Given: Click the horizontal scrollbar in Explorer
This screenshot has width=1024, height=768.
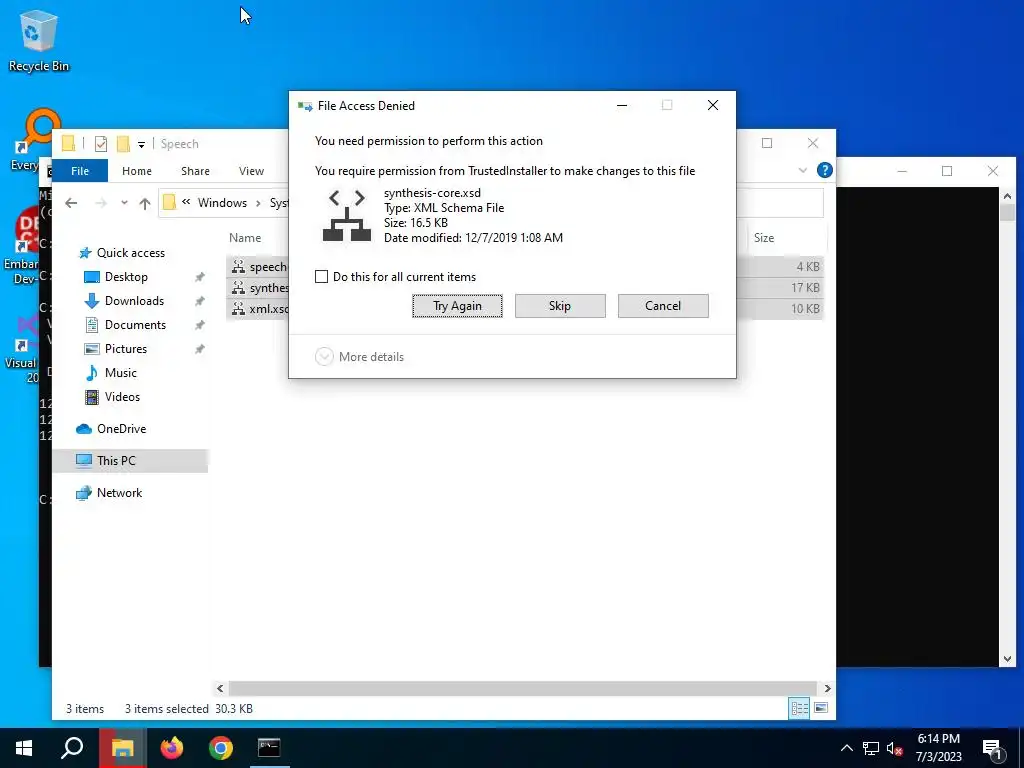Looking at the screenshot, I should pos(522,688).
